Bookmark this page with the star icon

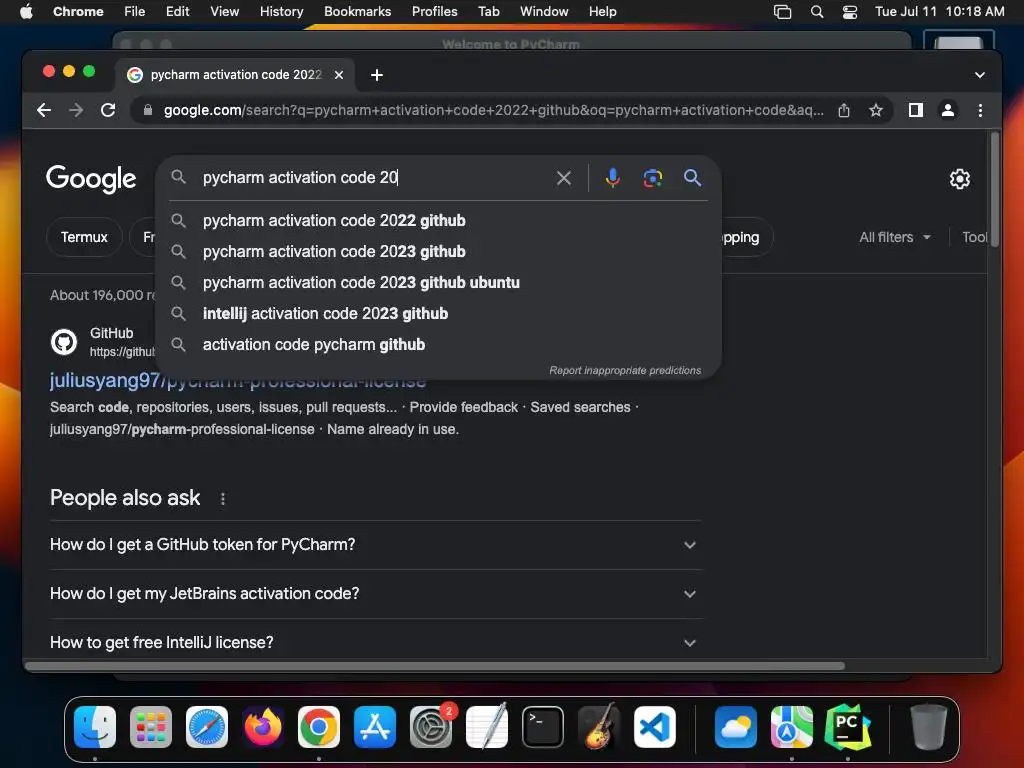tap(876, 110)
